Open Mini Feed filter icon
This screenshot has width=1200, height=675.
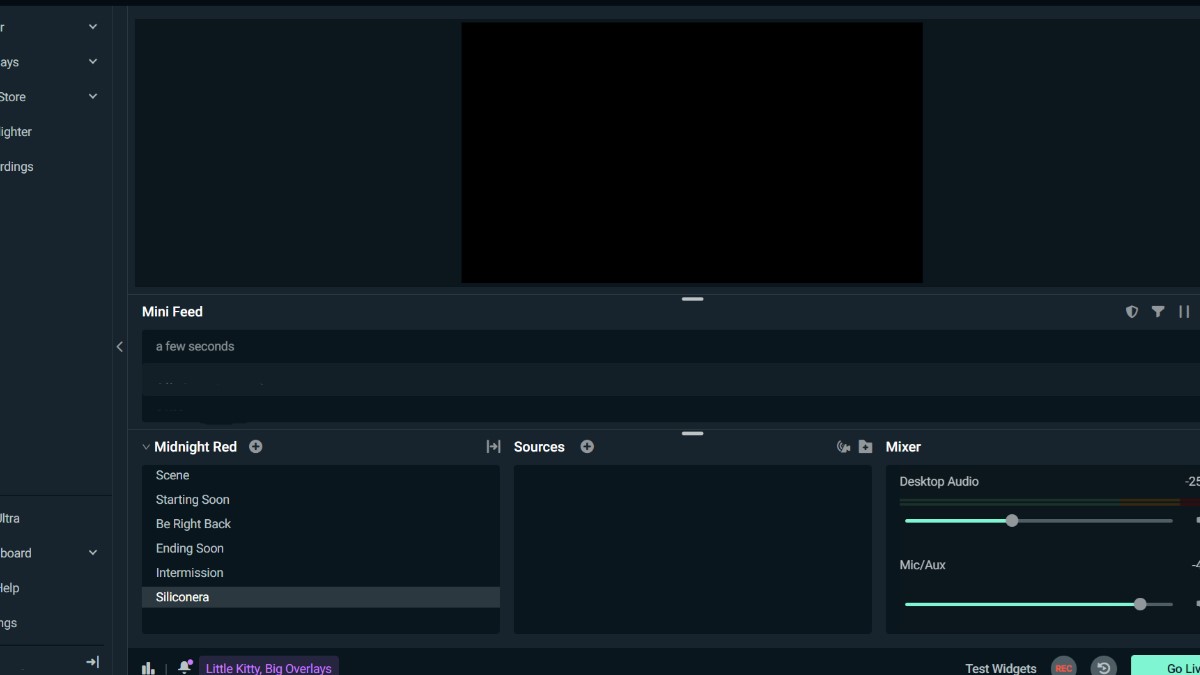pos(1158,312)
